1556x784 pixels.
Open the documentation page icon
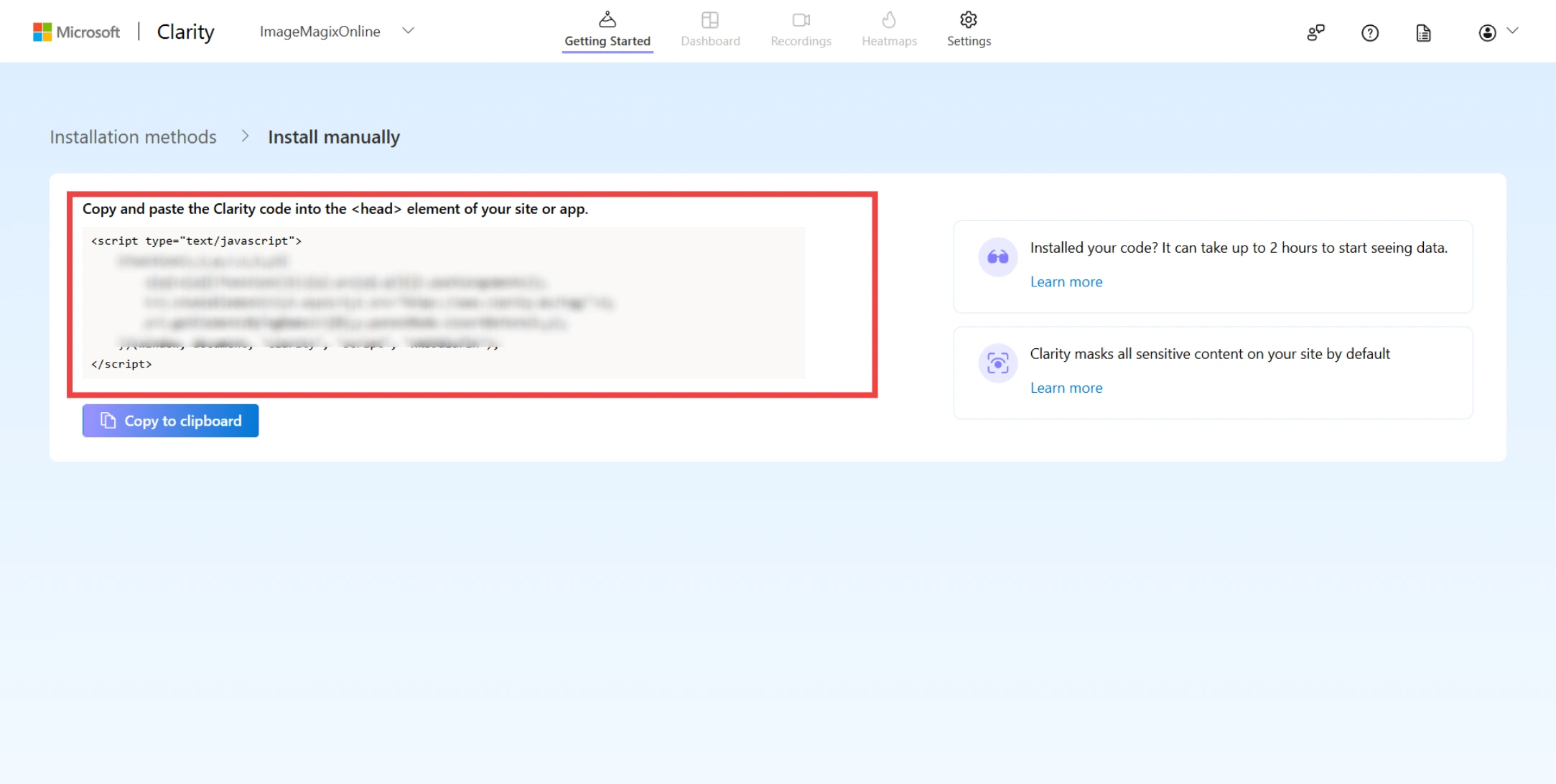click(x=1423, y=32)
